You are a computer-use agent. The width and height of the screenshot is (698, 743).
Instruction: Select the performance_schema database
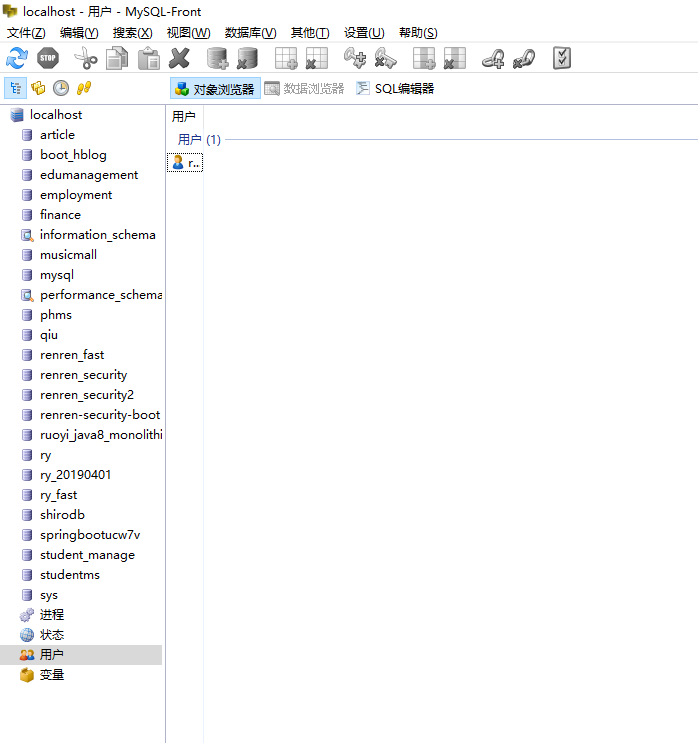coord(101,295)
